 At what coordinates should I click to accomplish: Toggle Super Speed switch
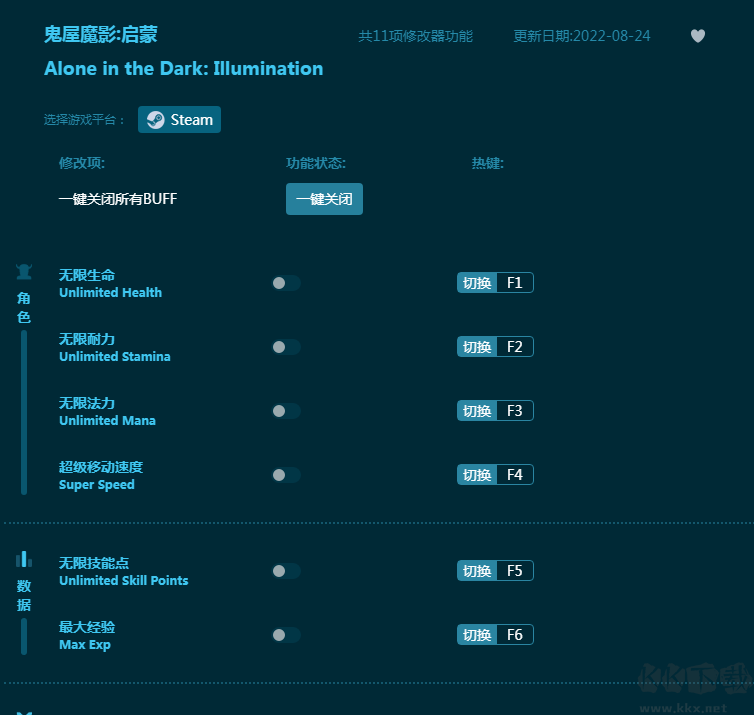click(285, 475)
